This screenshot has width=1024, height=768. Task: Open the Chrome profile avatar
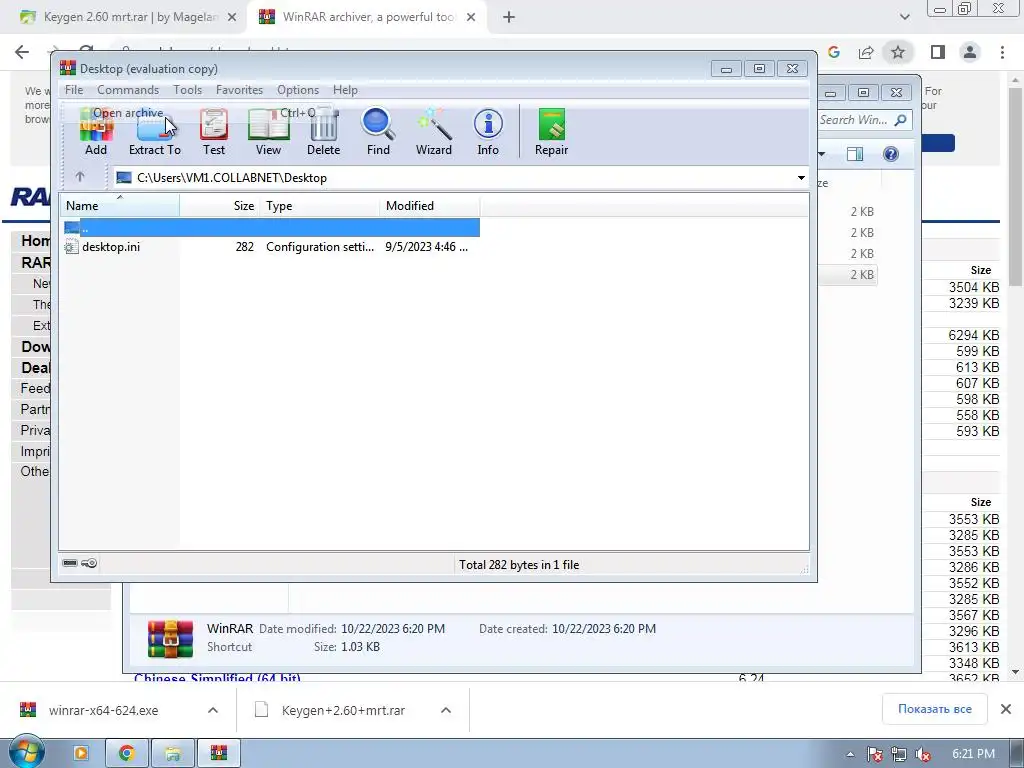(970, 52)
